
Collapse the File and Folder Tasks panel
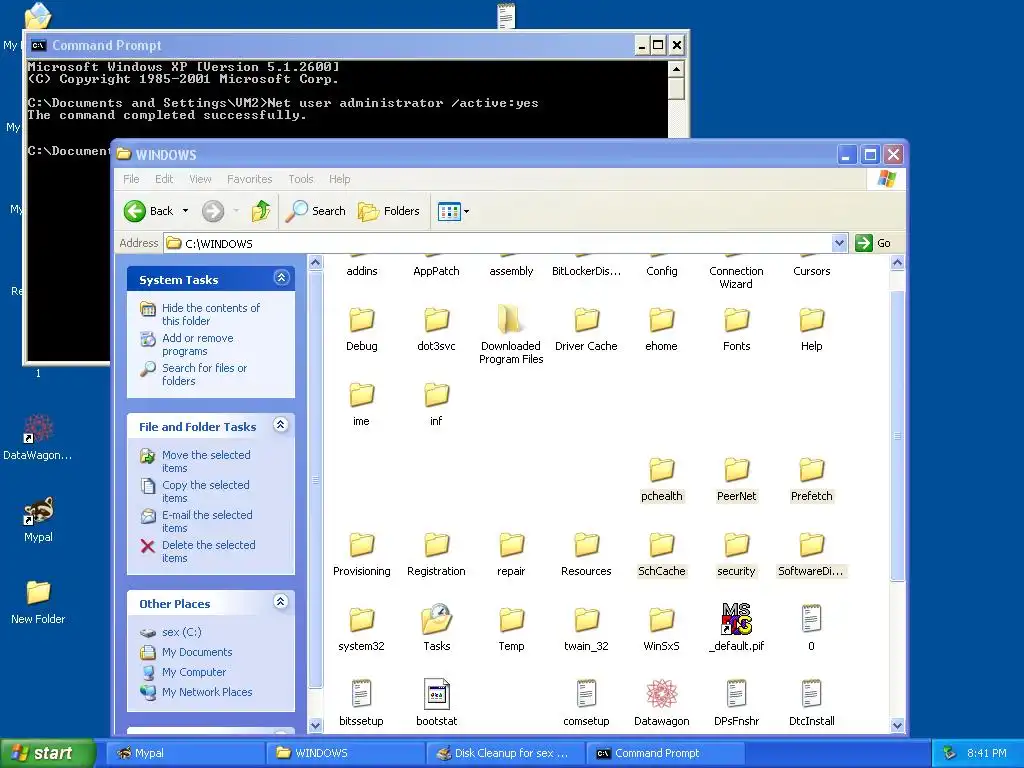click(x=281, y=425)
